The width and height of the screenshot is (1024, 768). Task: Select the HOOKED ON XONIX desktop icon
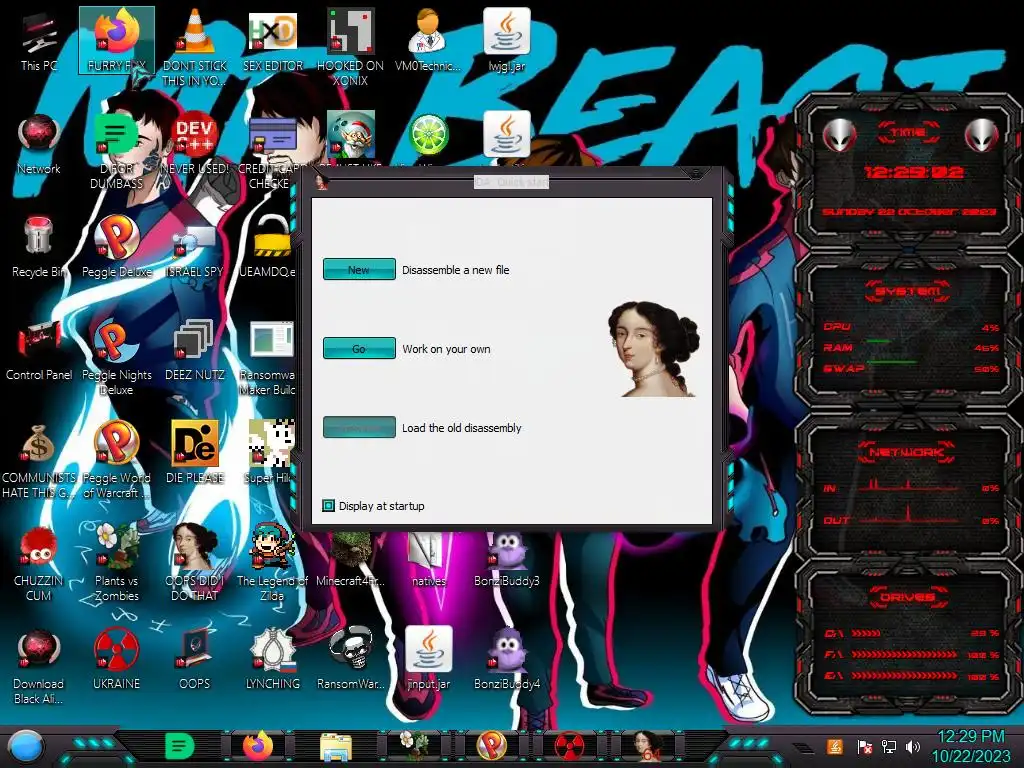coord(350,47)
